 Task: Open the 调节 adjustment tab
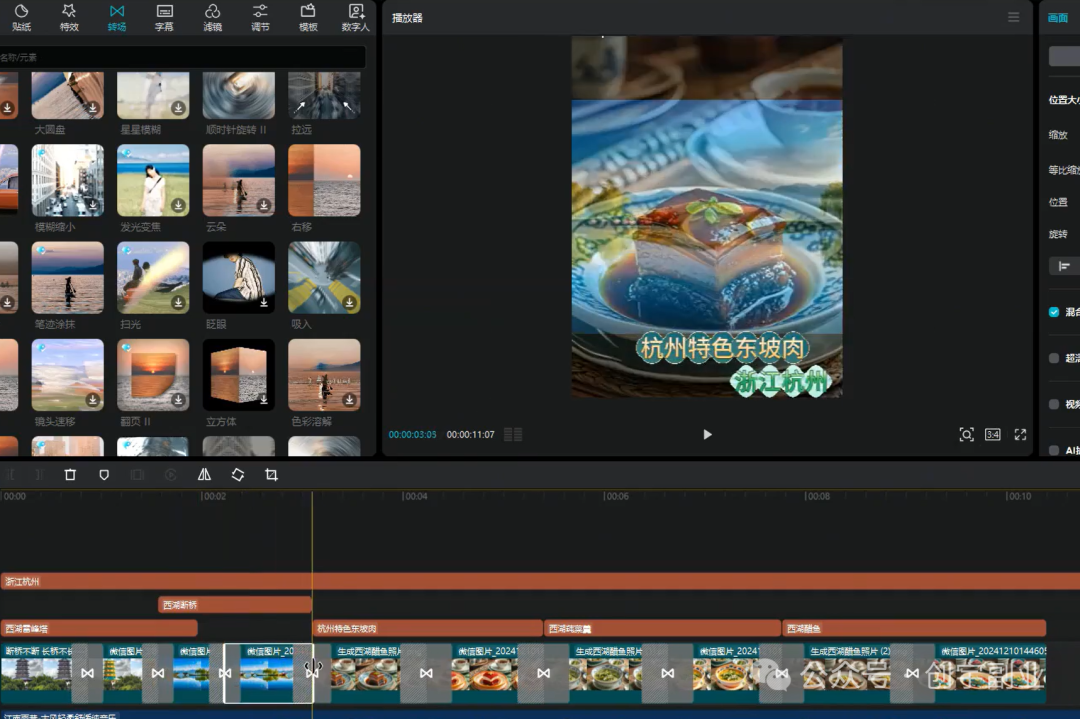pyautogui.click(x=260, y=17)
